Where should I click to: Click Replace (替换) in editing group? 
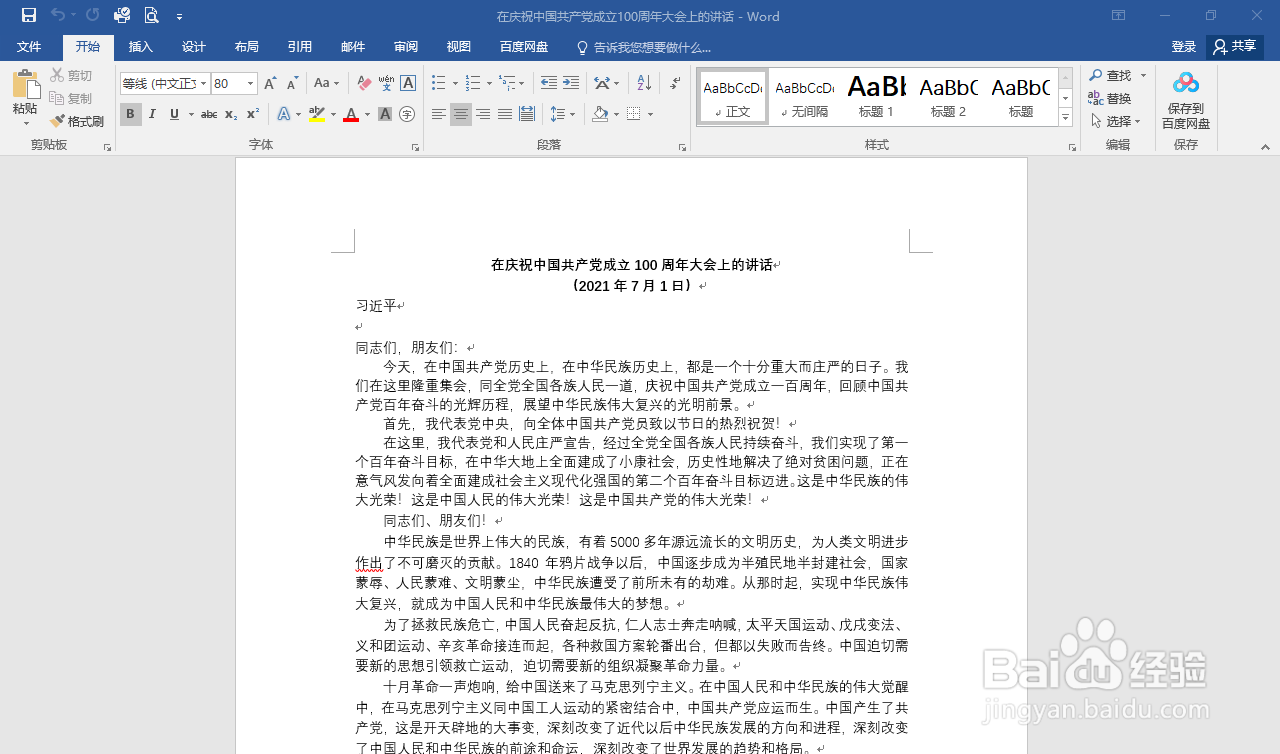pos(1110,98)
